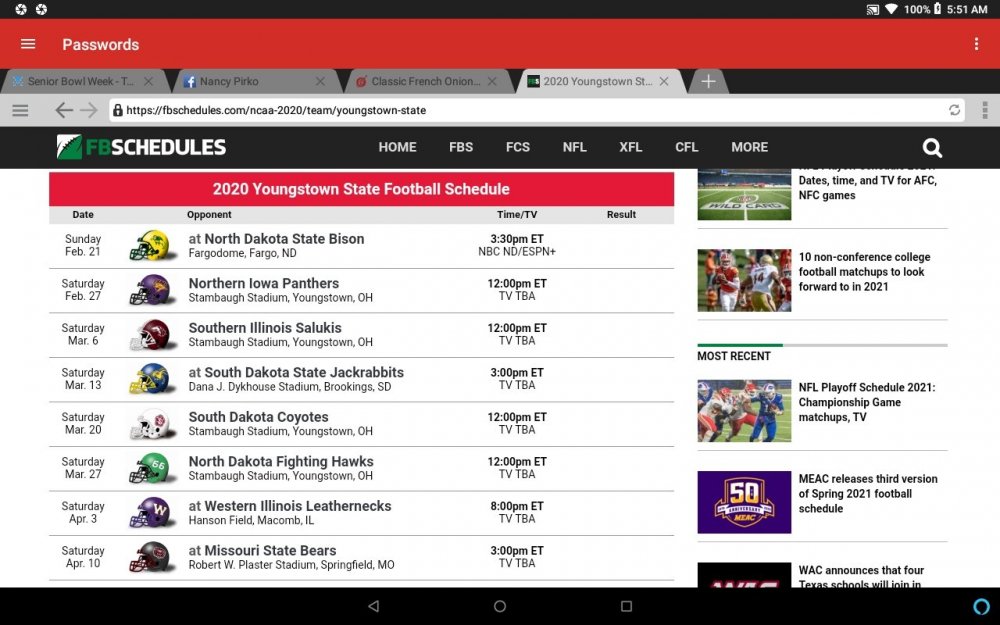The width and height of the screenshot is (1000, 625).
Task: Open South Dakota Coyotes team link
Action: click(x=258, y=417)
